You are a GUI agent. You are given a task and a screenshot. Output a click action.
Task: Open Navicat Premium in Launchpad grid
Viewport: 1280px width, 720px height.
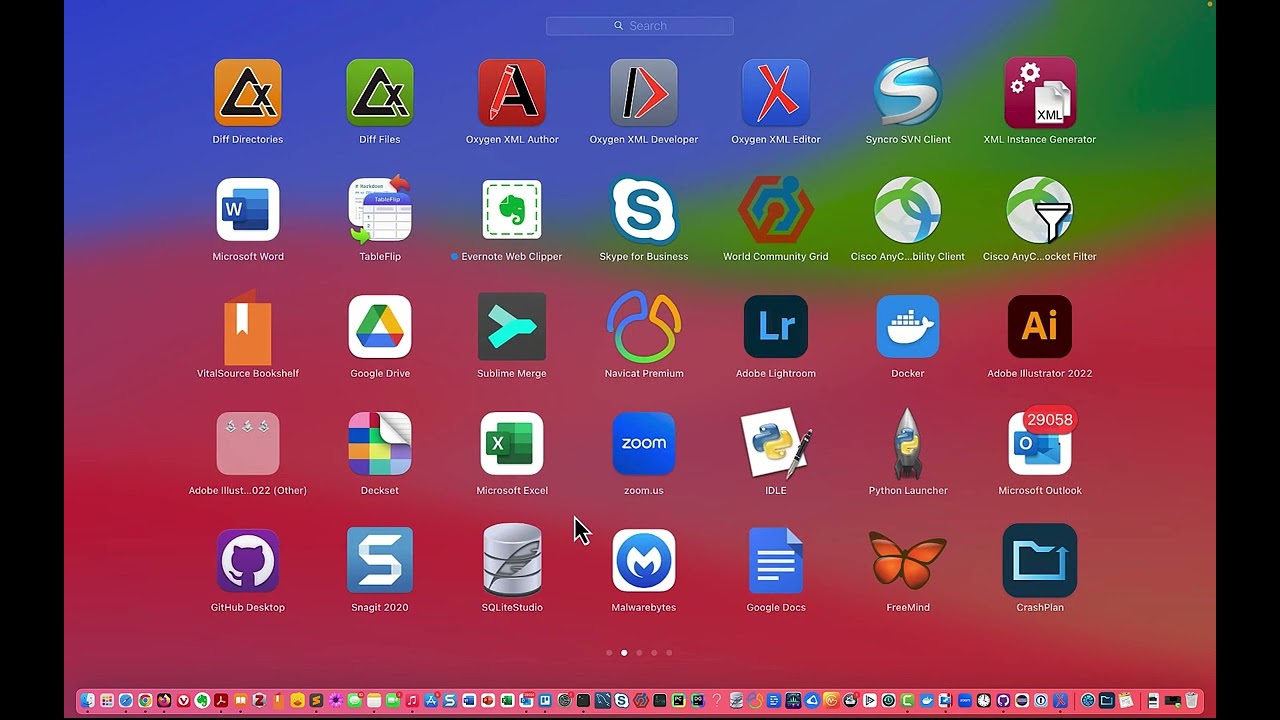644,327
